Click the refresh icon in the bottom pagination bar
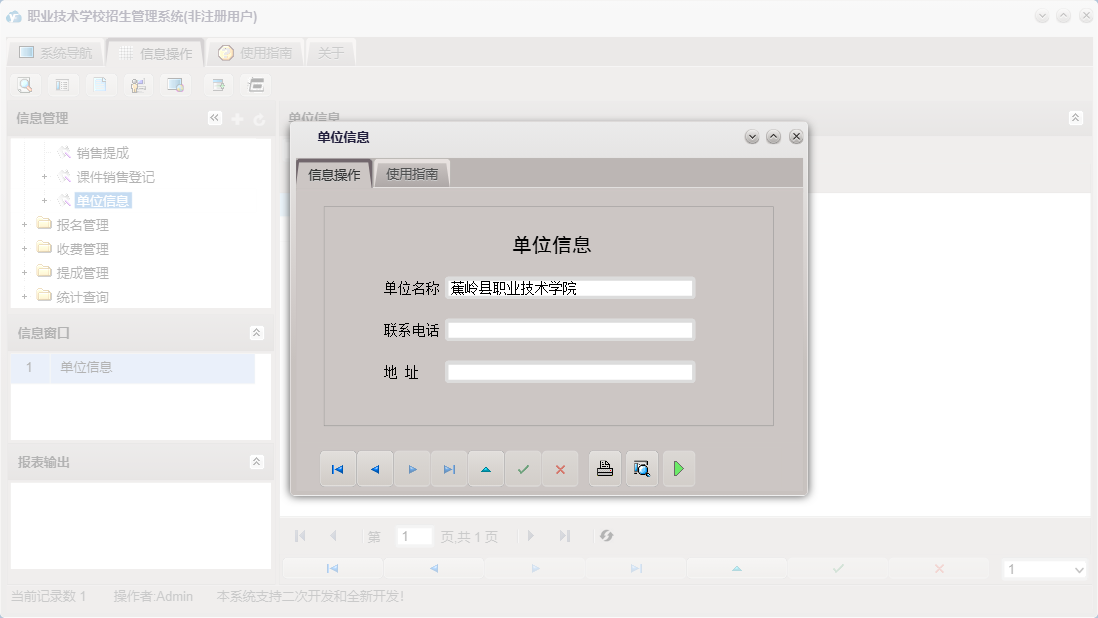The height and width of the screenshot is (618, 1098). click(x=606, y=536)
